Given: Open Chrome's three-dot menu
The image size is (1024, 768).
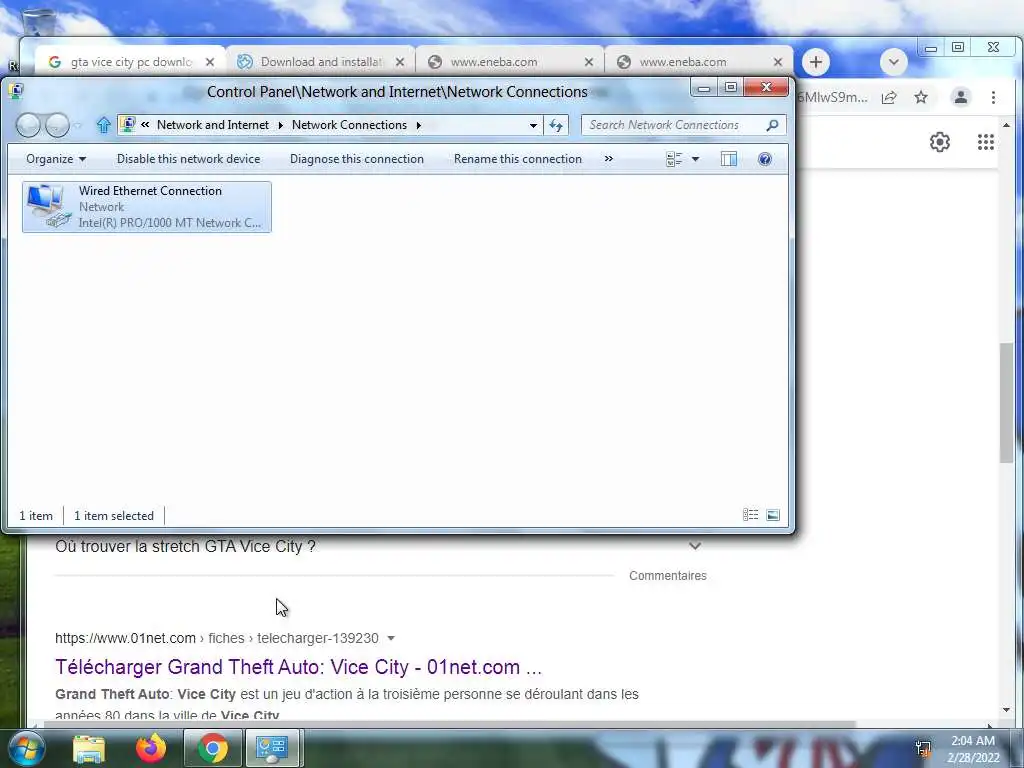Looking at the screenshot, I should [993, 97].
